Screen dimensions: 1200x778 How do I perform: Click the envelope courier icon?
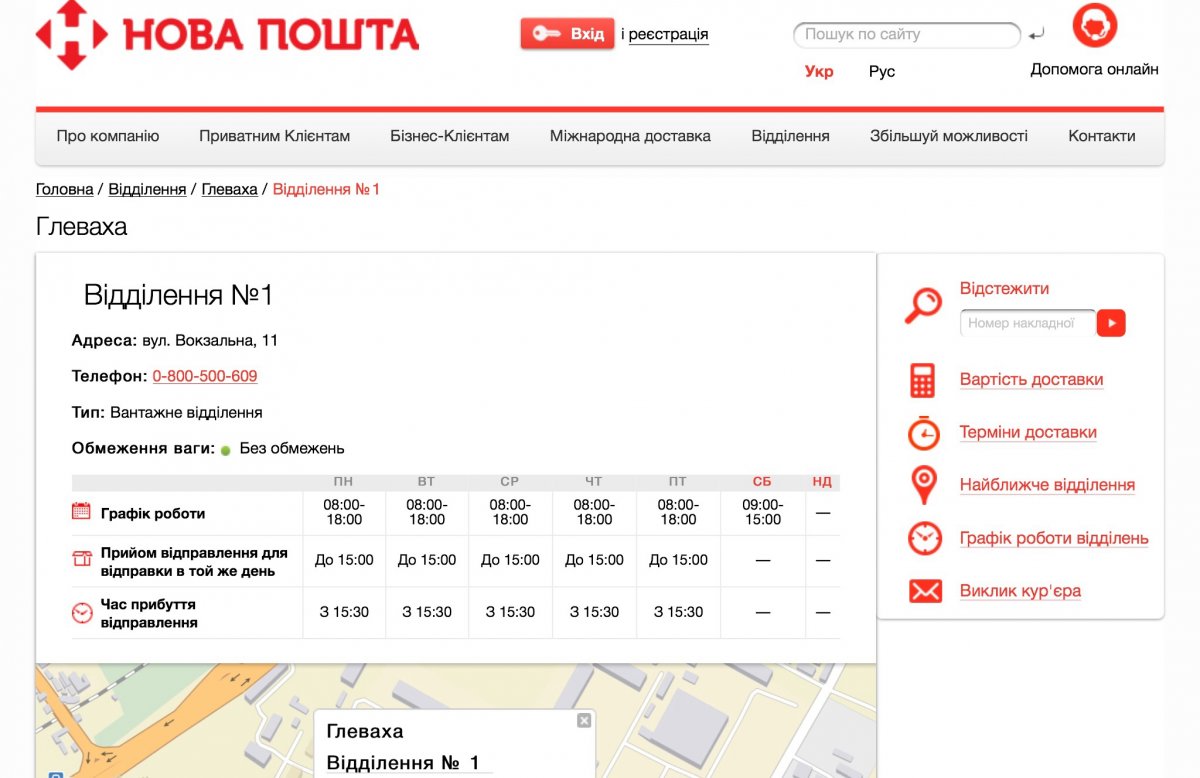(x=925, y=591)
